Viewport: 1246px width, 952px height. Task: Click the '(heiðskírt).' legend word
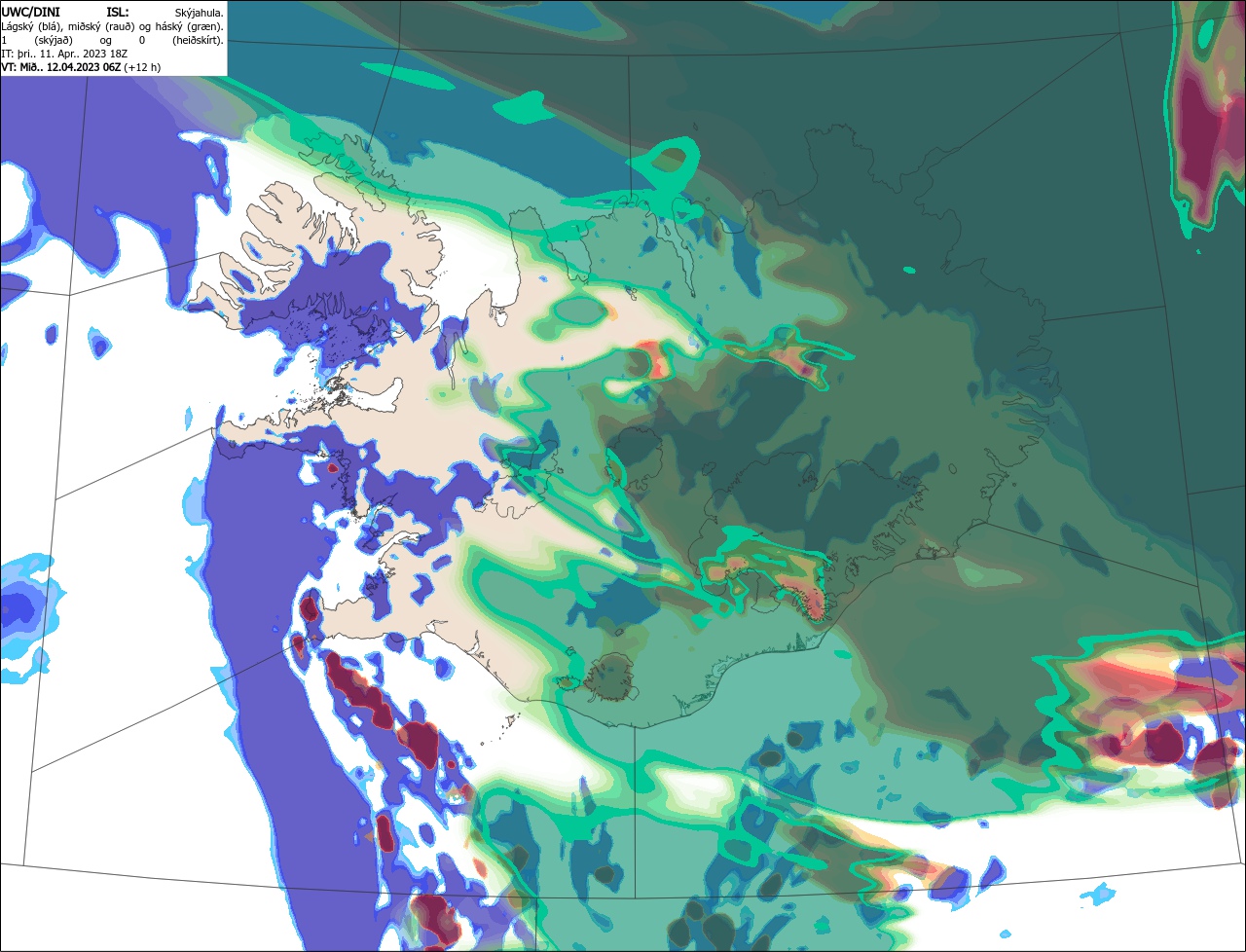(198, 41)
